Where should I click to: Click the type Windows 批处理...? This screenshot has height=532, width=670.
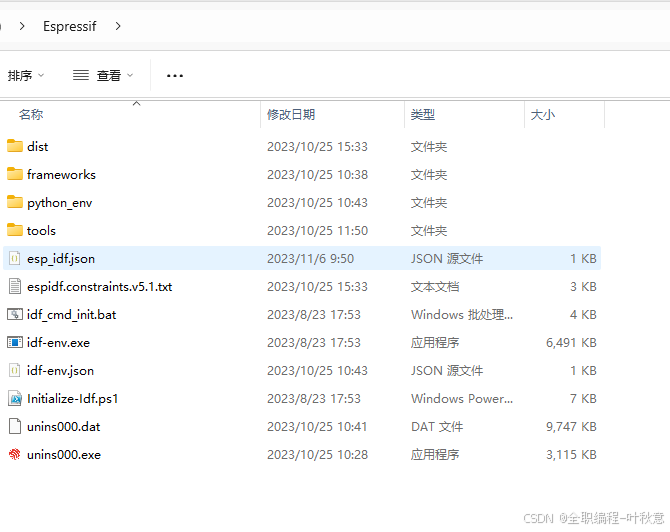[x=461, y=315]
